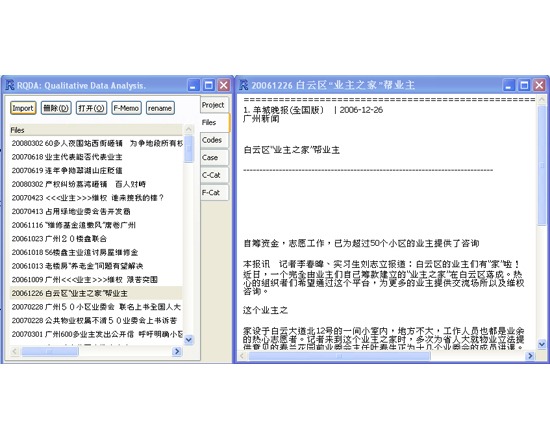Viewport: 550px width, 440px height.
Task: Select file 20070228 广州50小区业委会
Action: (96, 307)
